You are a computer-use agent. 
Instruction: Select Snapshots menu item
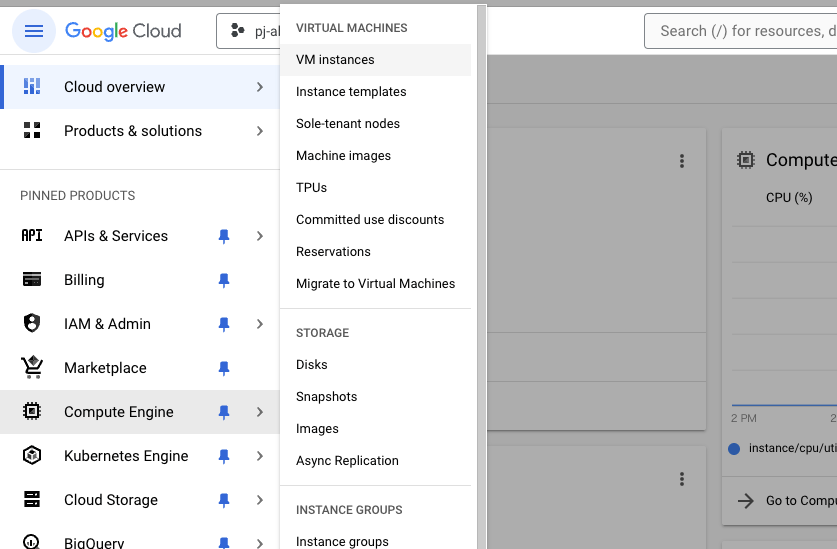pos(375,397)
